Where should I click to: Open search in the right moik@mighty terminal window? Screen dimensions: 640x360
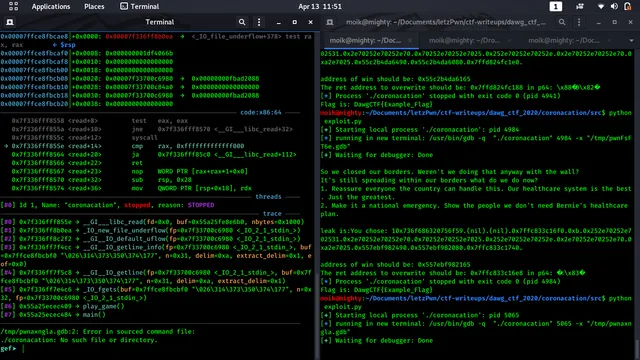562,22
